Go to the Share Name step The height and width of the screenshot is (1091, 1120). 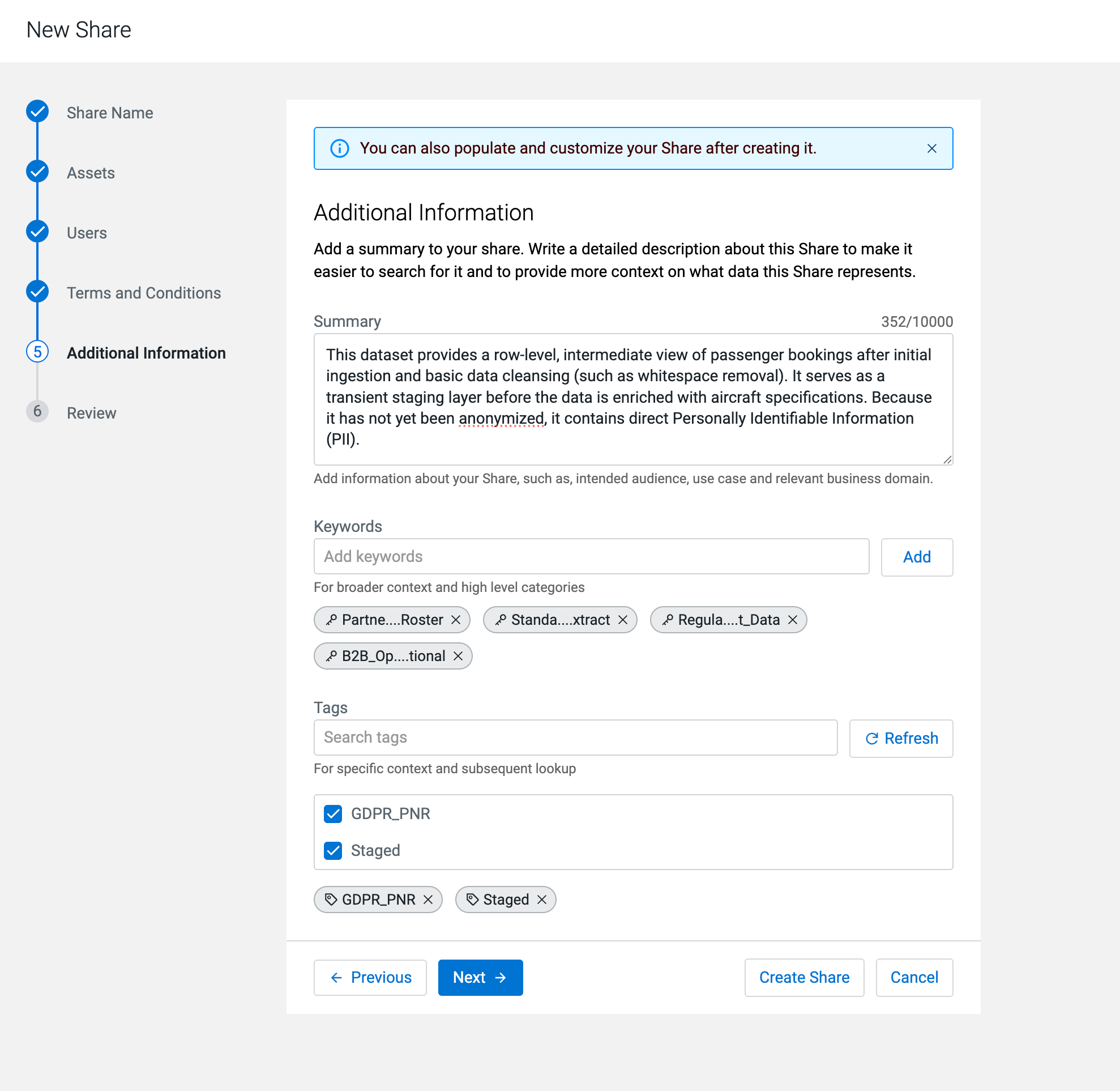pyautogui.click(x=109, y=113)
